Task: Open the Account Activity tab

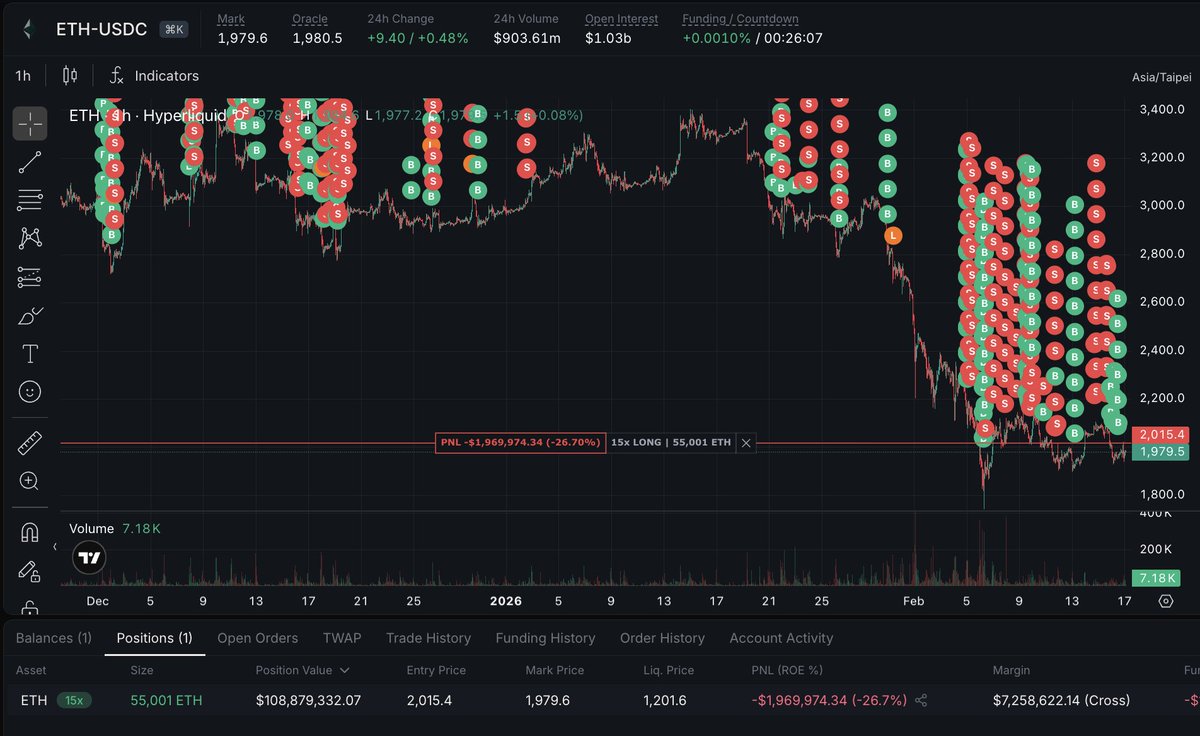Action: point(781,638)
